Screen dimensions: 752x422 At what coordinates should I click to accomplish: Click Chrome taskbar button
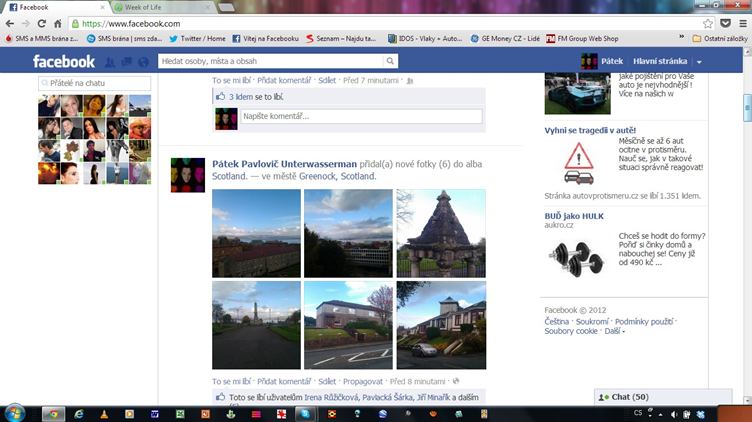(53, 414)
